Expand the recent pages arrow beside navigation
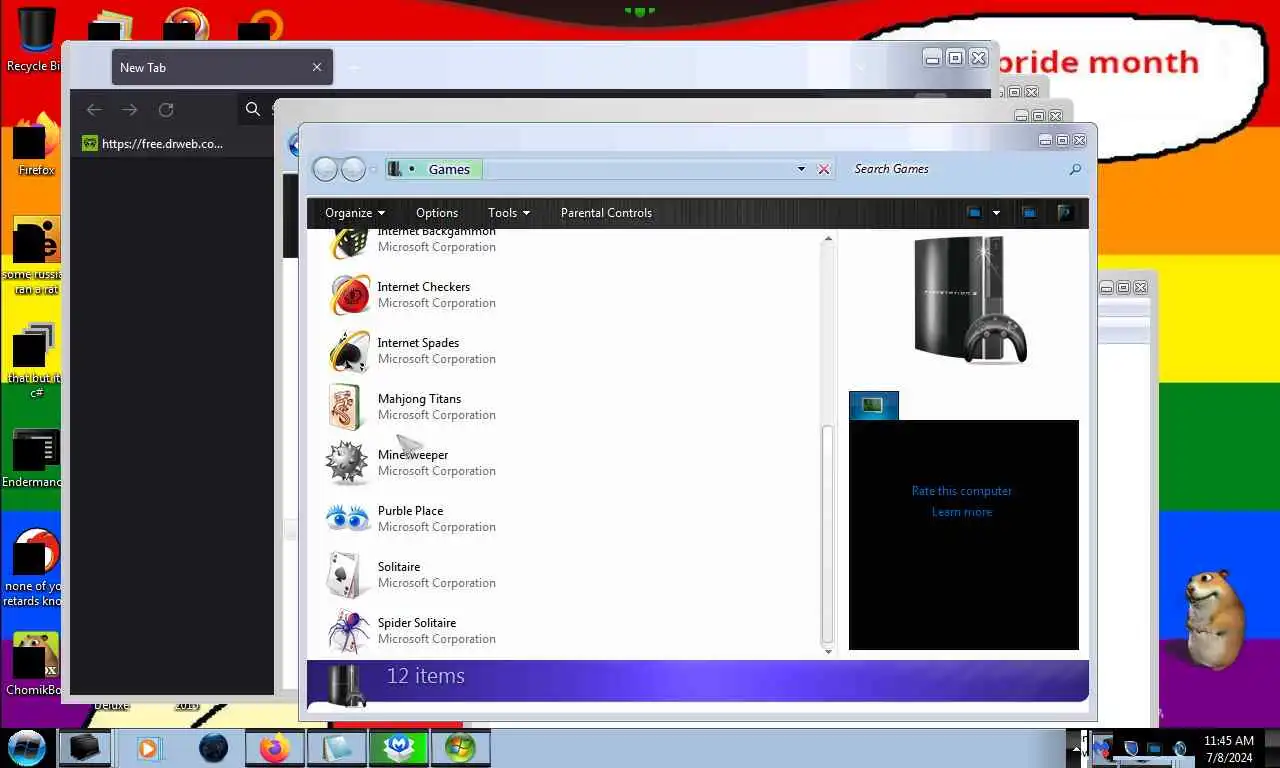This screenshot has height=768, width=1280. click(373, 170)
